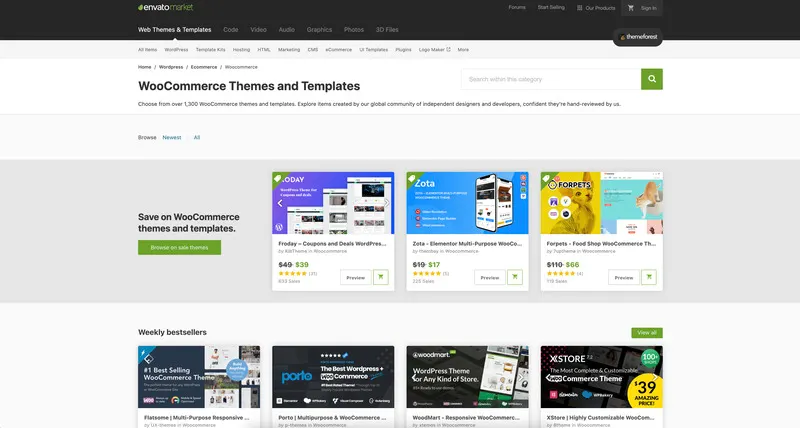Image resolution: width=800 pixels, height=428 pixels.
Task: Switch to the Photos category
Action: (354, 30)
